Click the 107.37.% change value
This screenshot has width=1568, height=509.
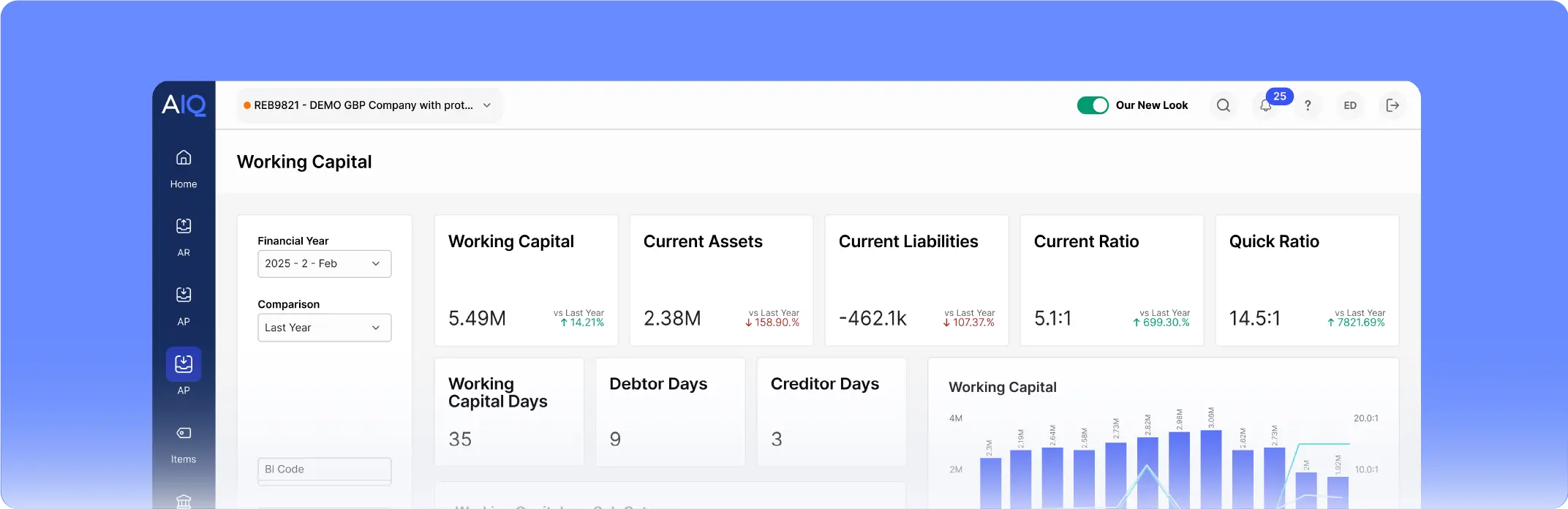(968, 323)
